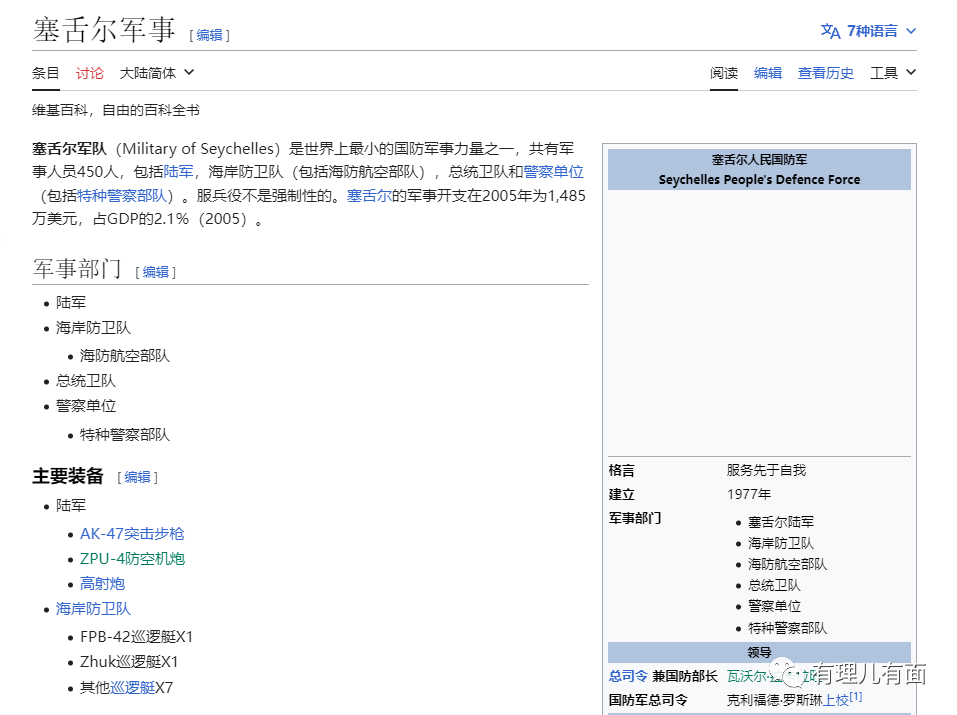The width and height of the screenshot is (957, 715).
Task: Edit the 主要装备 section
Action: (138, 477)
